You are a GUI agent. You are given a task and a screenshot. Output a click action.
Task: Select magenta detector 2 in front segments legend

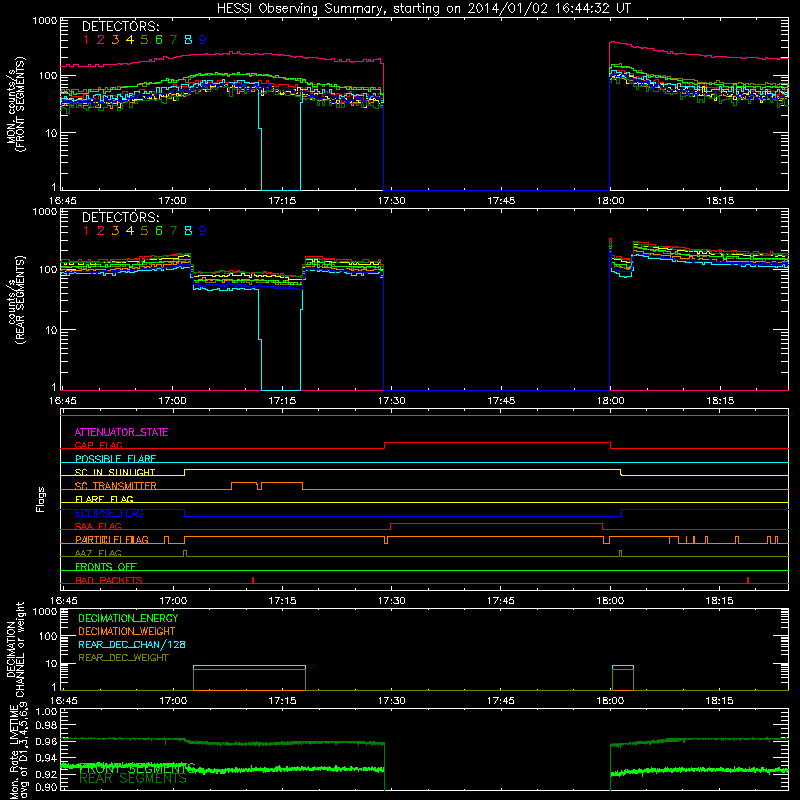coord(101,40)
